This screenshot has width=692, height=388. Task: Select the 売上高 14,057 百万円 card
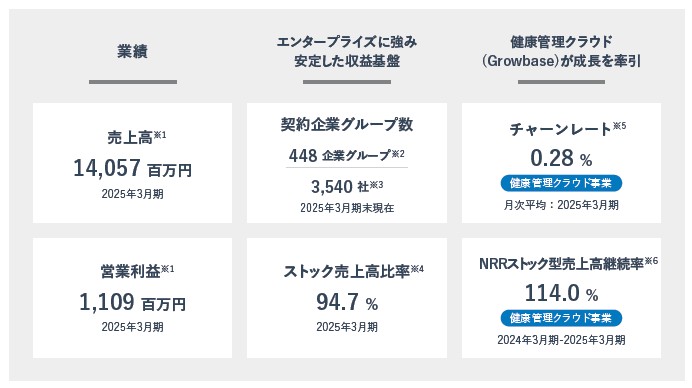[132, 163]
